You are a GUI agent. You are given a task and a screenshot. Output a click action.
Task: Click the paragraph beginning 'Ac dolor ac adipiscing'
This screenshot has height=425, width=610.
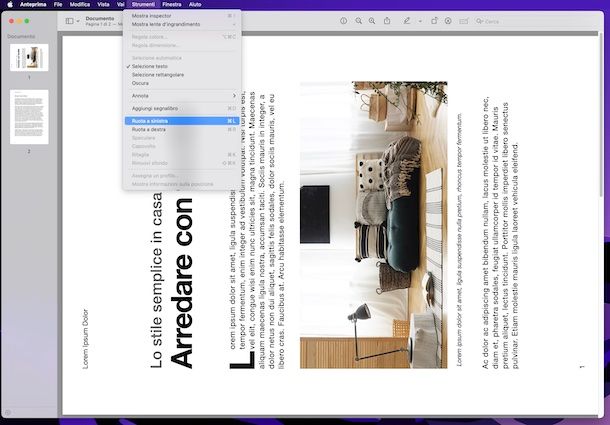pos(501,233)
